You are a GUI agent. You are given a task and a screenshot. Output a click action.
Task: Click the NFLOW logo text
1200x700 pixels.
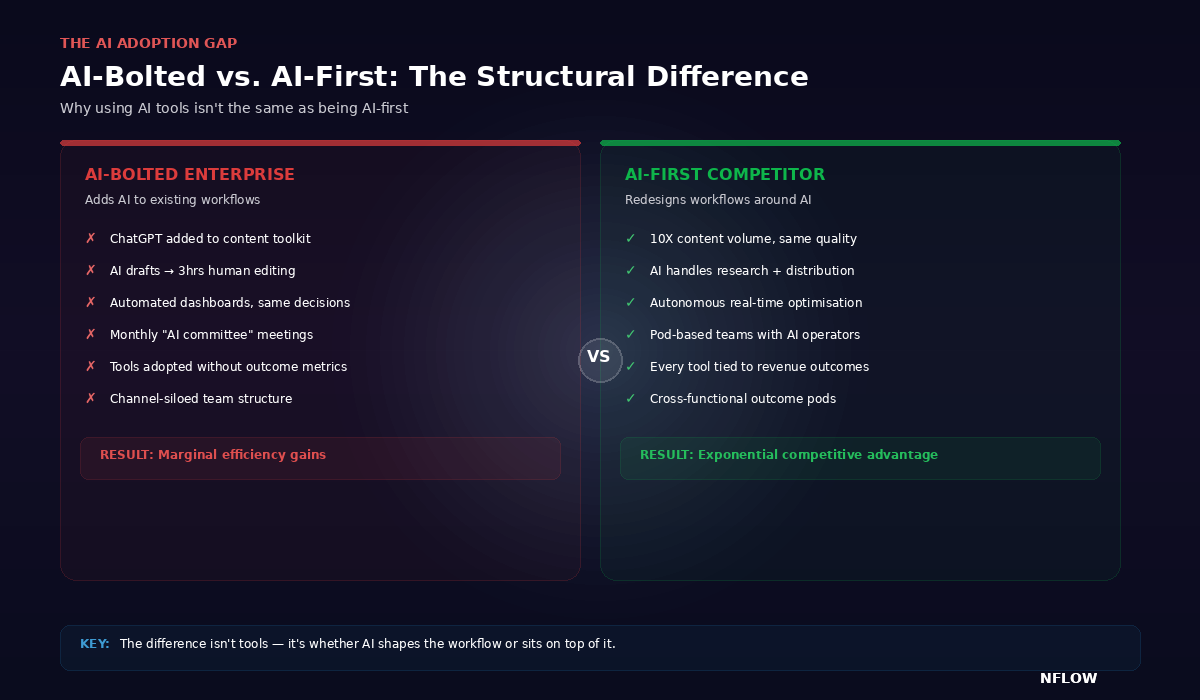pyautogui.click(x=1068, y=679)
